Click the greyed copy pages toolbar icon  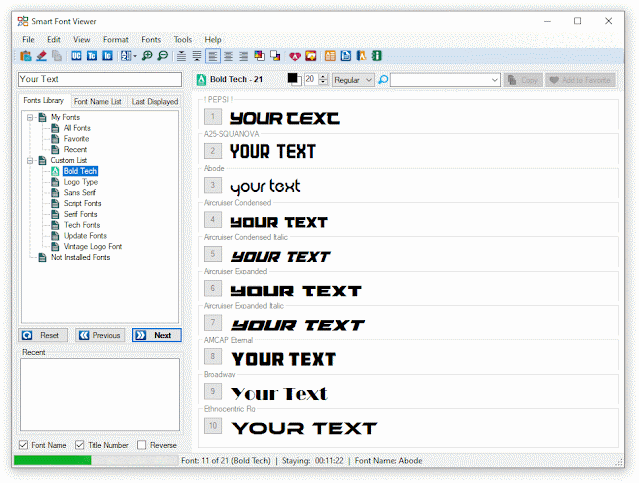[57, 56]
